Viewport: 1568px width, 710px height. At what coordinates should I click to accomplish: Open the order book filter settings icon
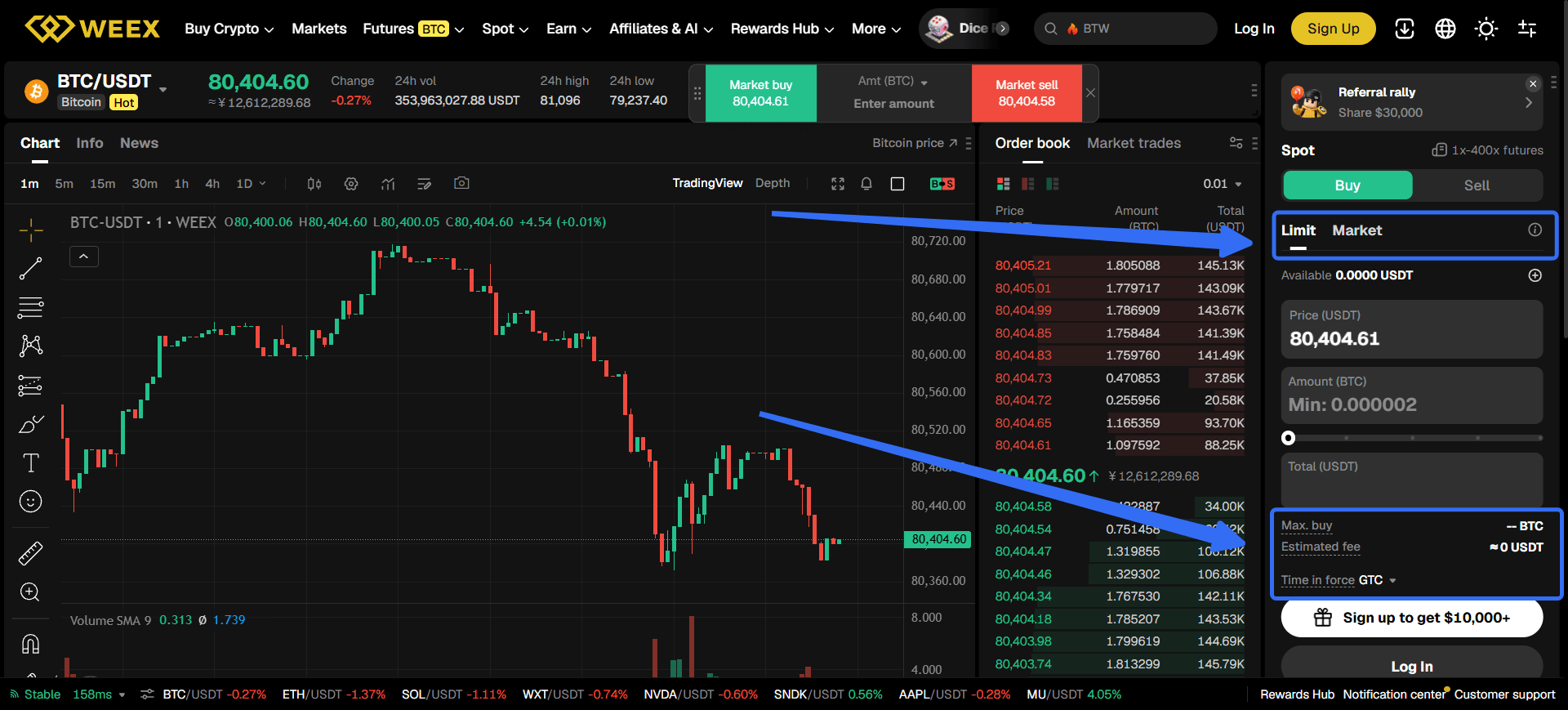[1236, 143]
